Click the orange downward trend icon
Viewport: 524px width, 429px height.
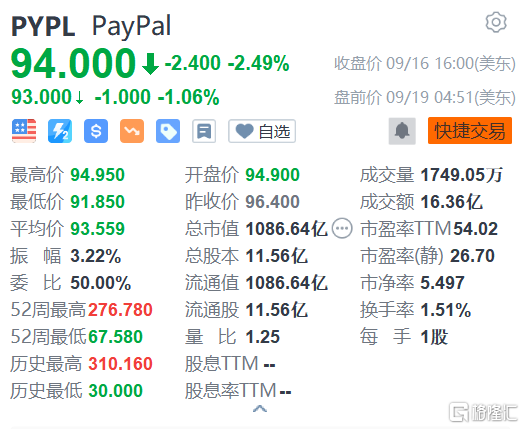(132, 131)
